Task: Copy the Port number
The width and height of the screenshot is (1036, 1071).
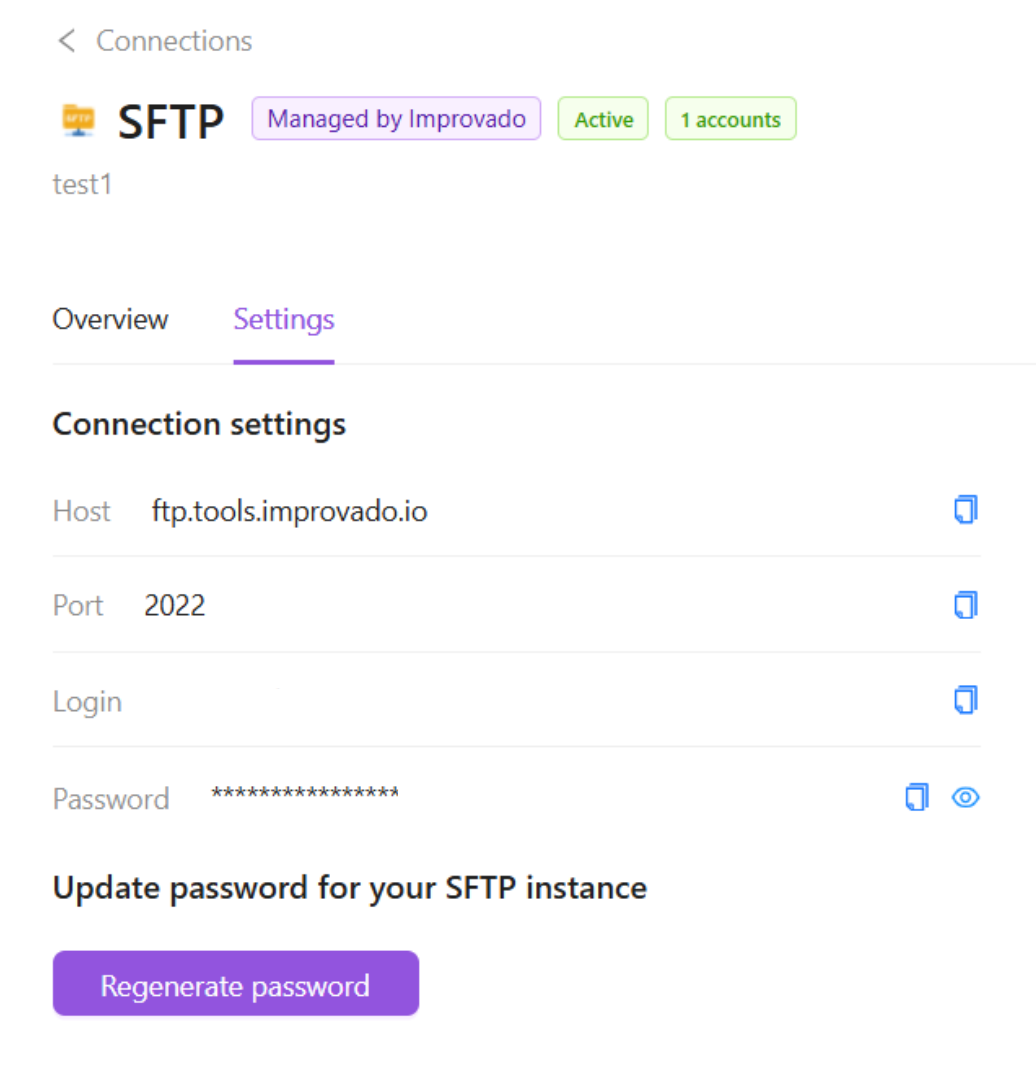Action: [x=965, y=605]
